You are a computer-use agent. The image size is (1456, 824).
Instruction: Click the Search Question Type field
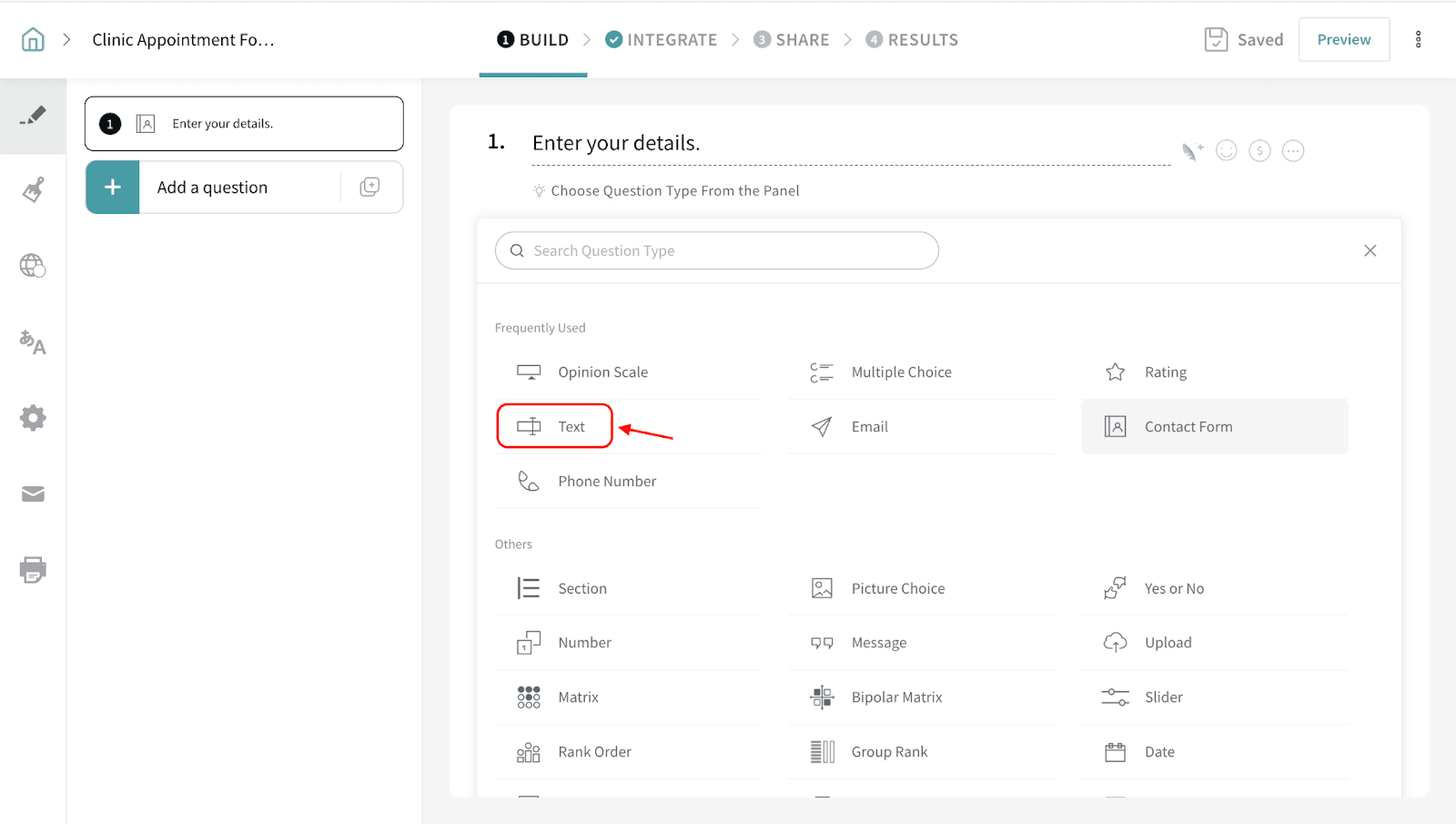click(717, 251)
